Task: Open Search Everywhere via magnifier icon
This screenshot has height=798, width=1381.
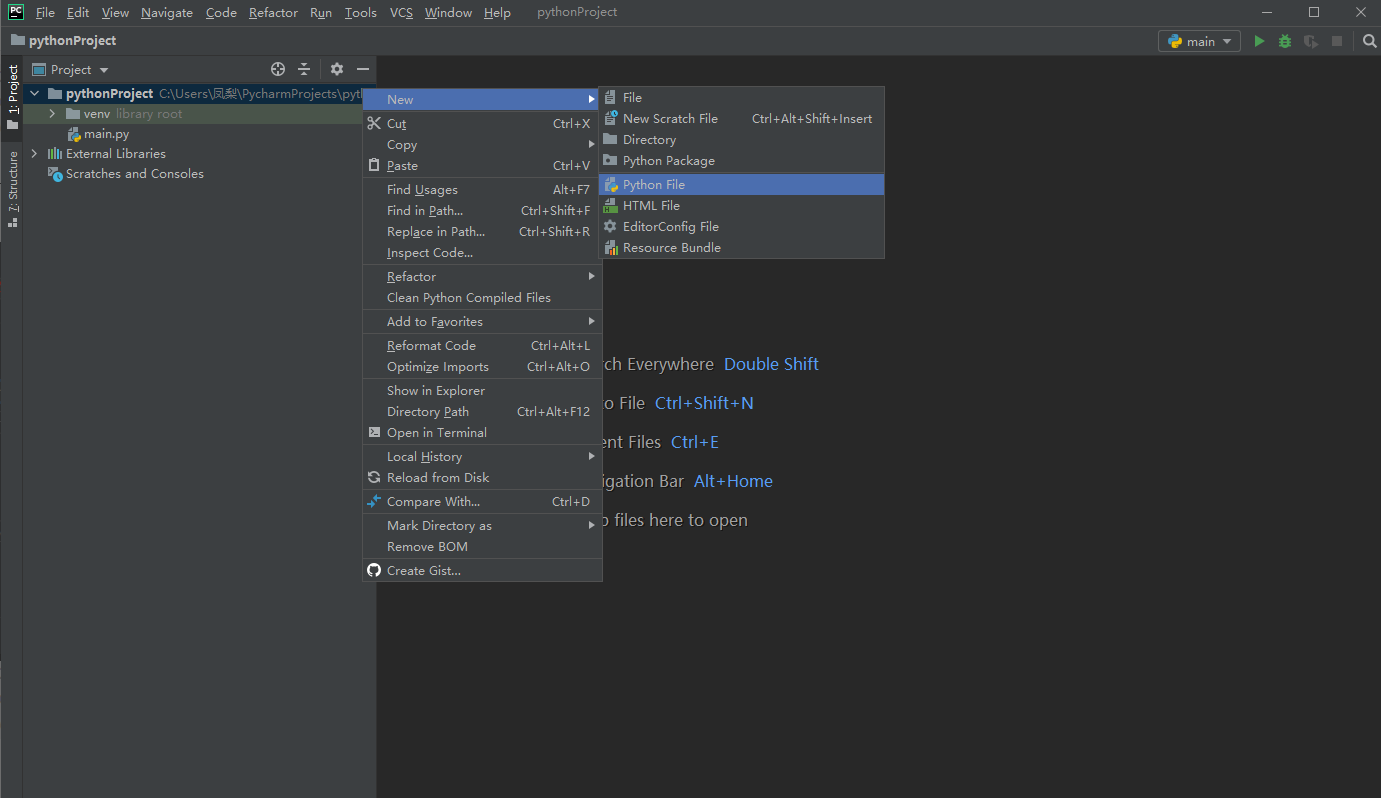Action: tap(1368, 41)
